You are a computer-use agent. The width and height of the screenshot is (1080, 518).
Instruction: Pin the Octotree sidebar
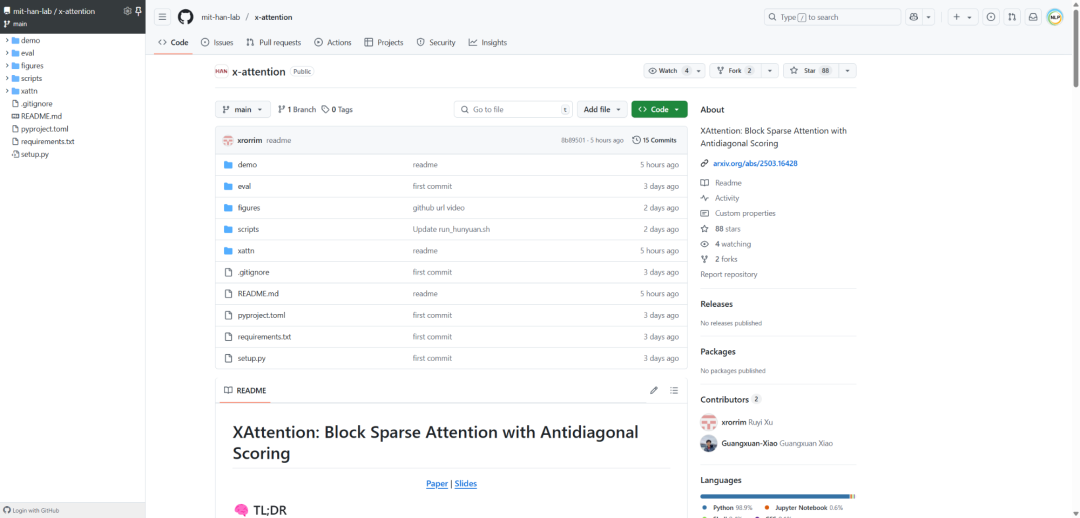(x=138, y=11)
